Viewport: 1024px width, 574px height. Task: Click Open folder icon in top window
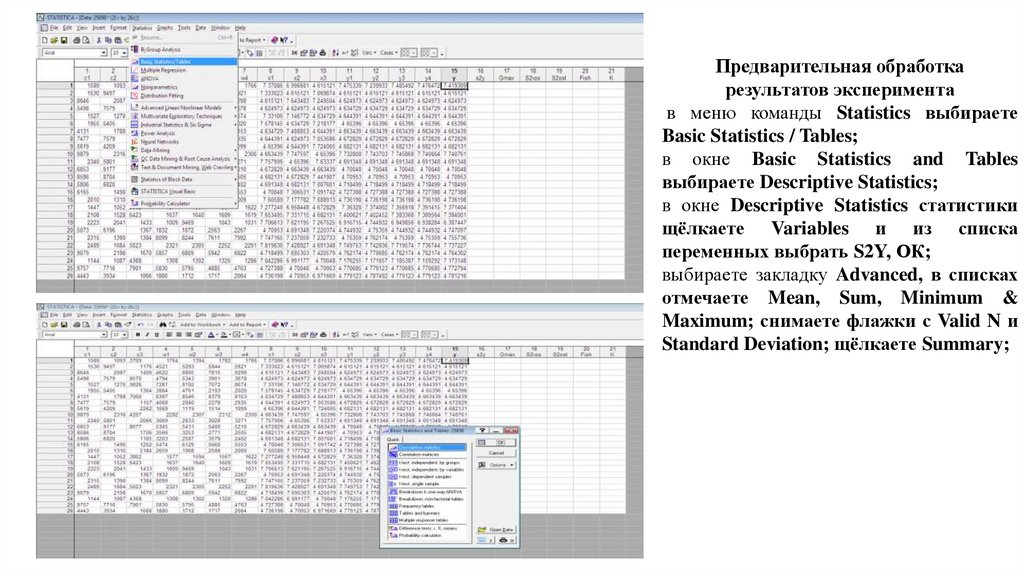pyautogui.click(x=54, y=40)
